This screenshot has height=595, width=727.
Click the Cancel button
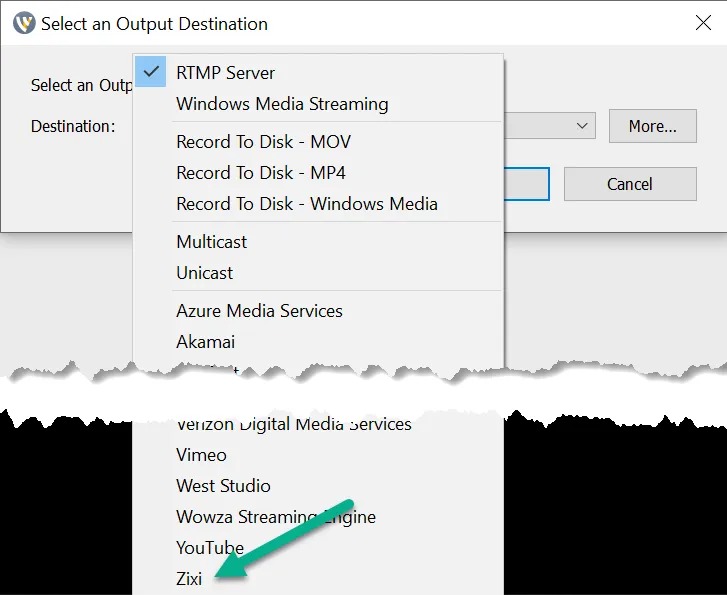(x=630, y=184)
